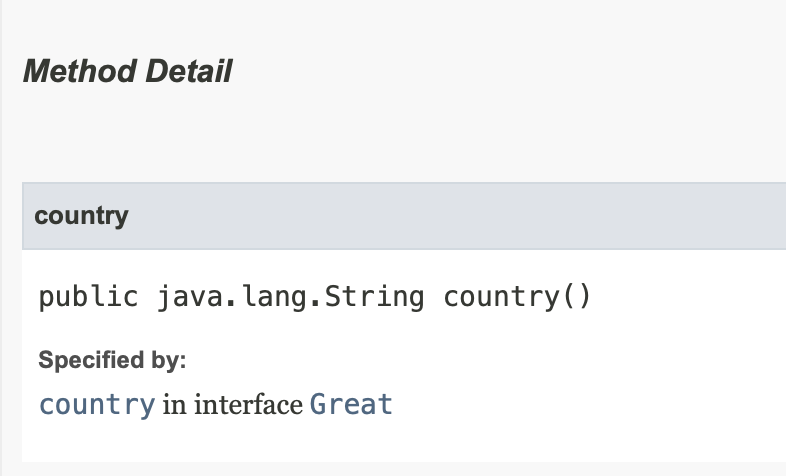The width and height of the screenshot is (786, 476).
Task: Click the word String in the signature
Action: (374, 297)
